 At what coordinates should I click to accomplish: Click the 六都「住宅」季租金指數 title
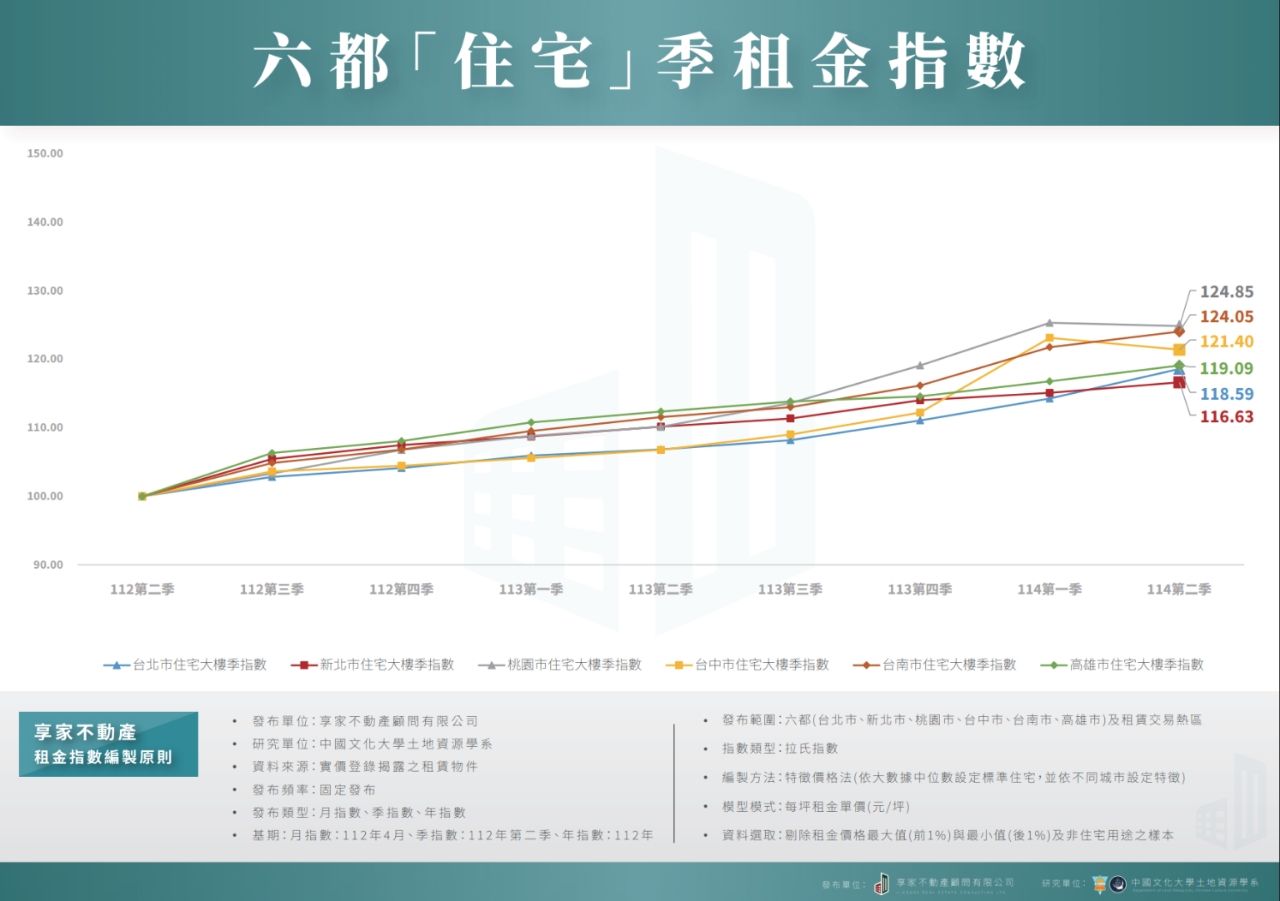(640, 62)
